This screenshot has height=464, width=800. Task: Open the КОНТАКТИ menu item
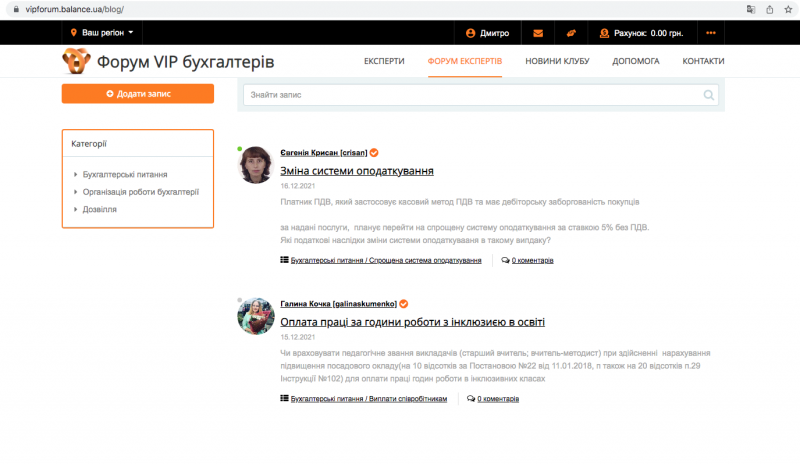[703, 61]
